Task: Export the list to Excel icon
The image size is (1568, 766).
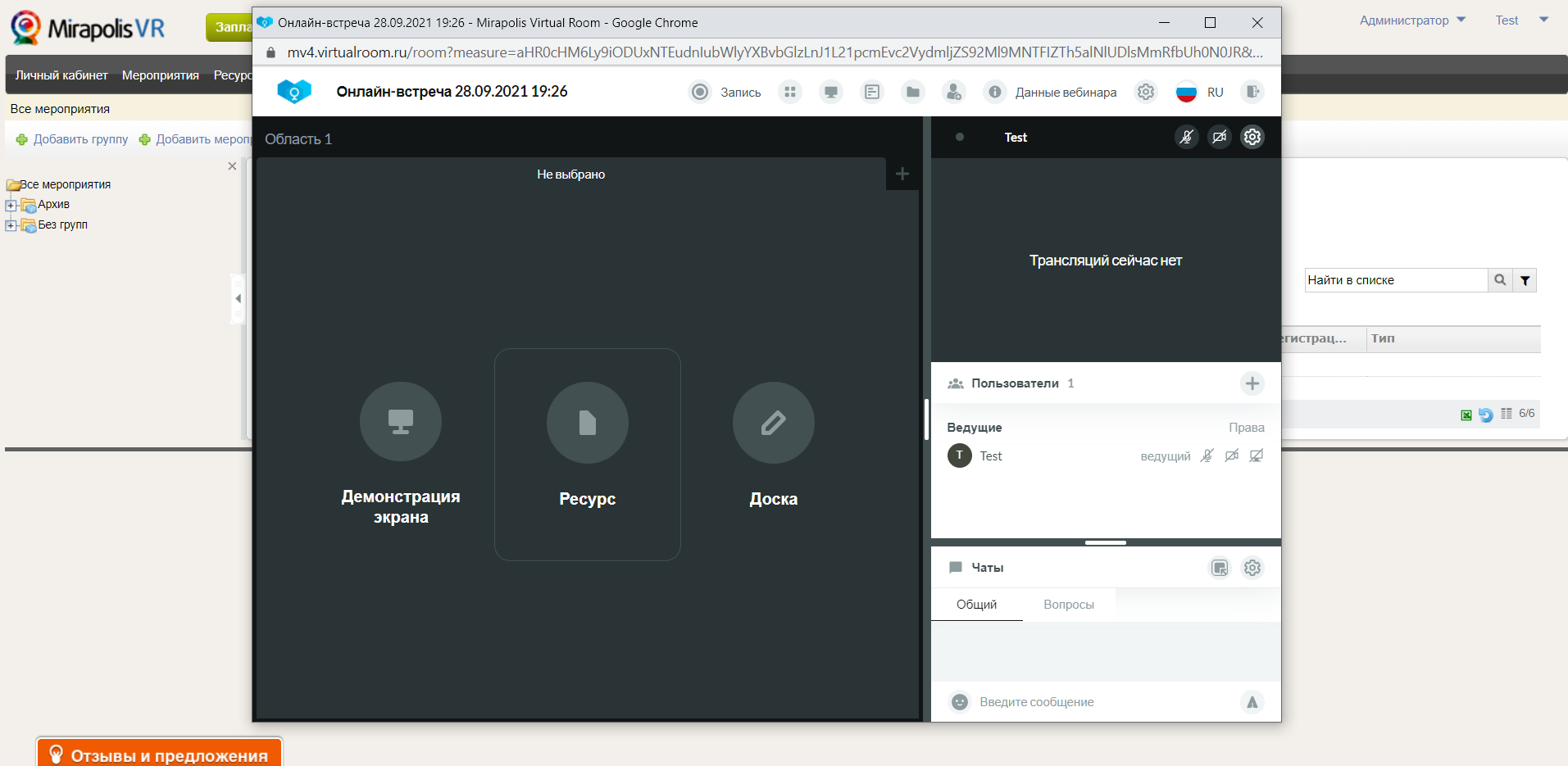Action: click(x=1466, y=415)
